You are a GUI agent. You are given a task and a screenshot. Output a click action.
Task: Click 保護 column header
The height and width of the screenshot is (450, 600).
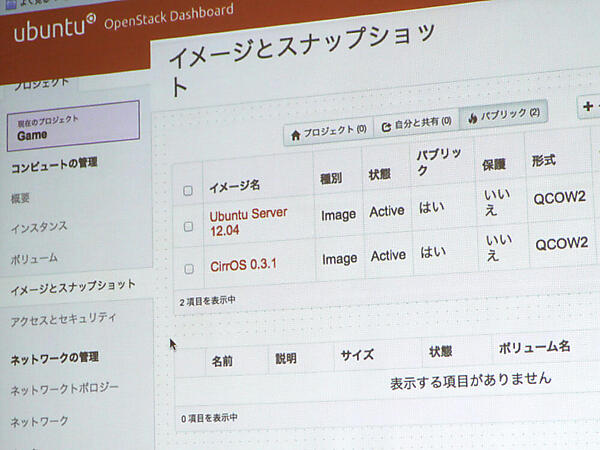coord(494,165)
